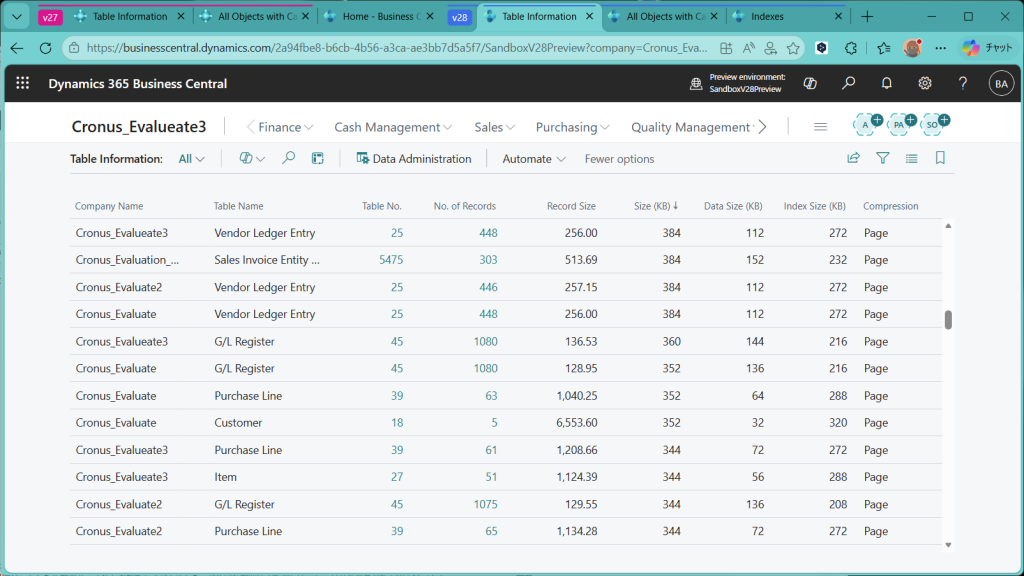
Task: Open the 1080 records link for Cronus_Evalueate3 G/L Register
Action: tap(485, 342)
